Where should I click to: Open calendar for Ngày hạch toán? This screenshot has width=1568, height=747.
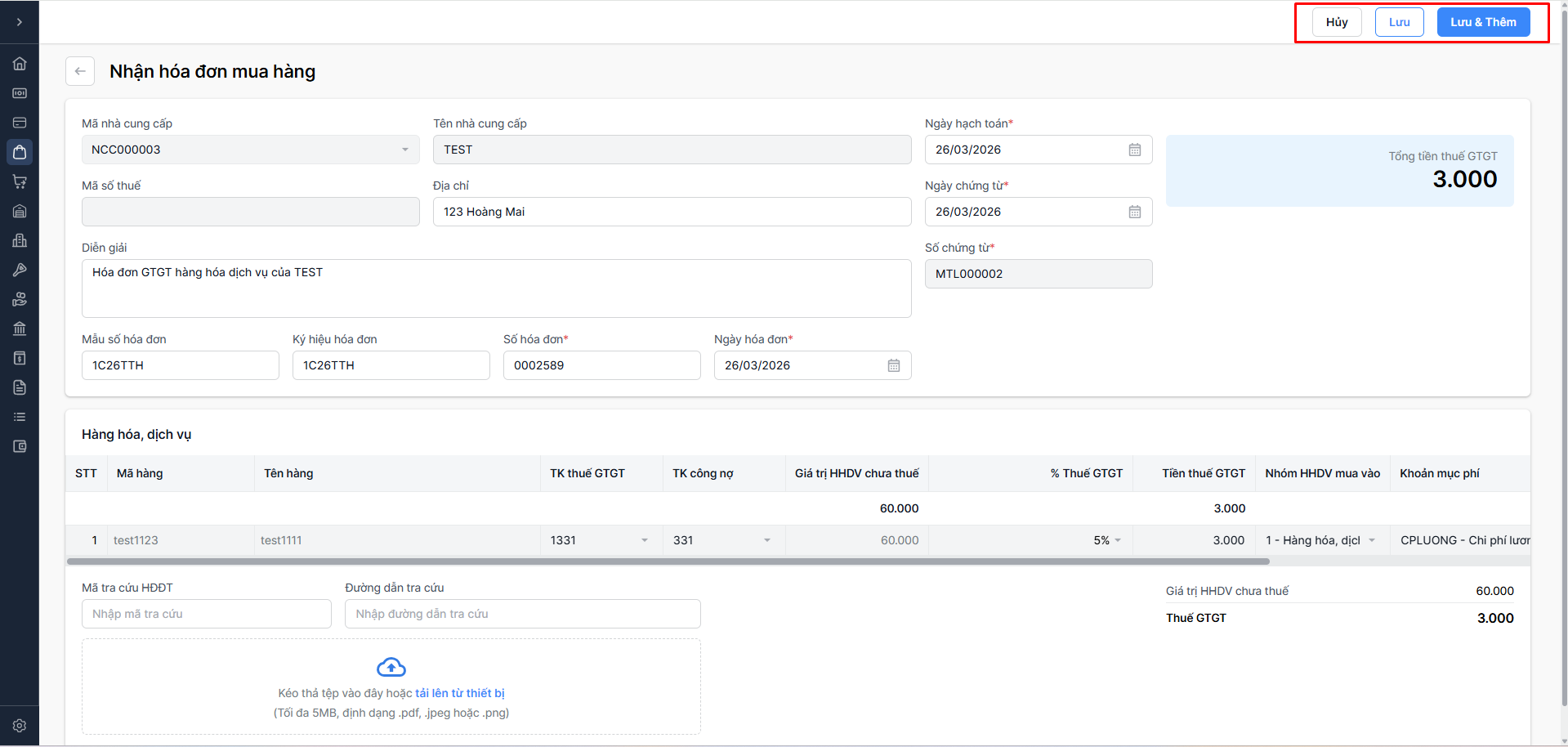(1134, 150)
